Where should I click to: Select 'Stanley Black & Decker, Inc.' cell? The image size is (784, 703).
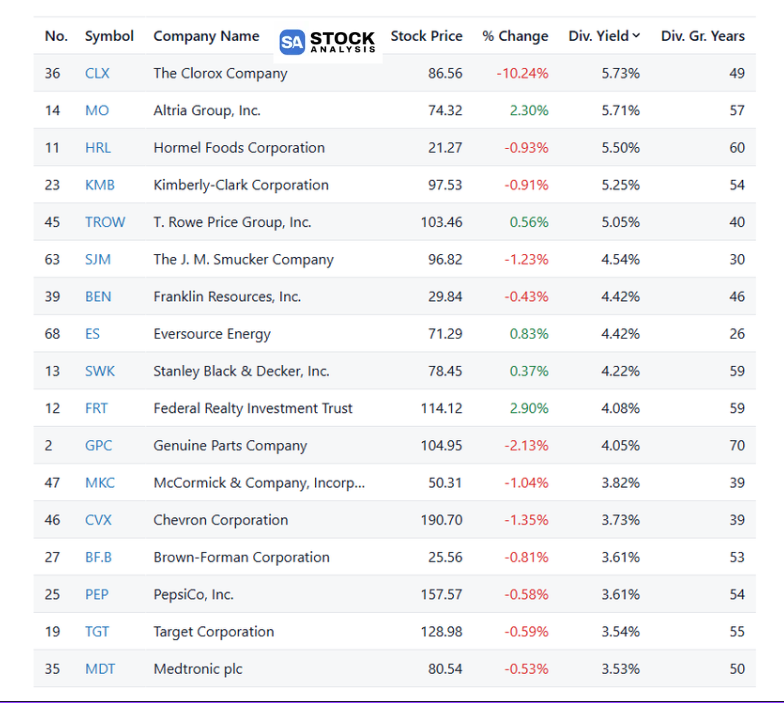241,371
